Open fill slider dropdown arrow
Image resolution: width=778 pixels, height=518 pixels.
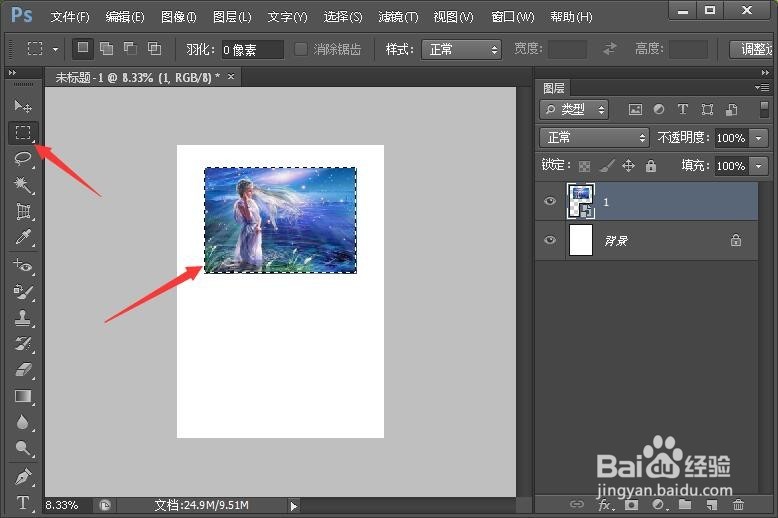tap(759, 166)
